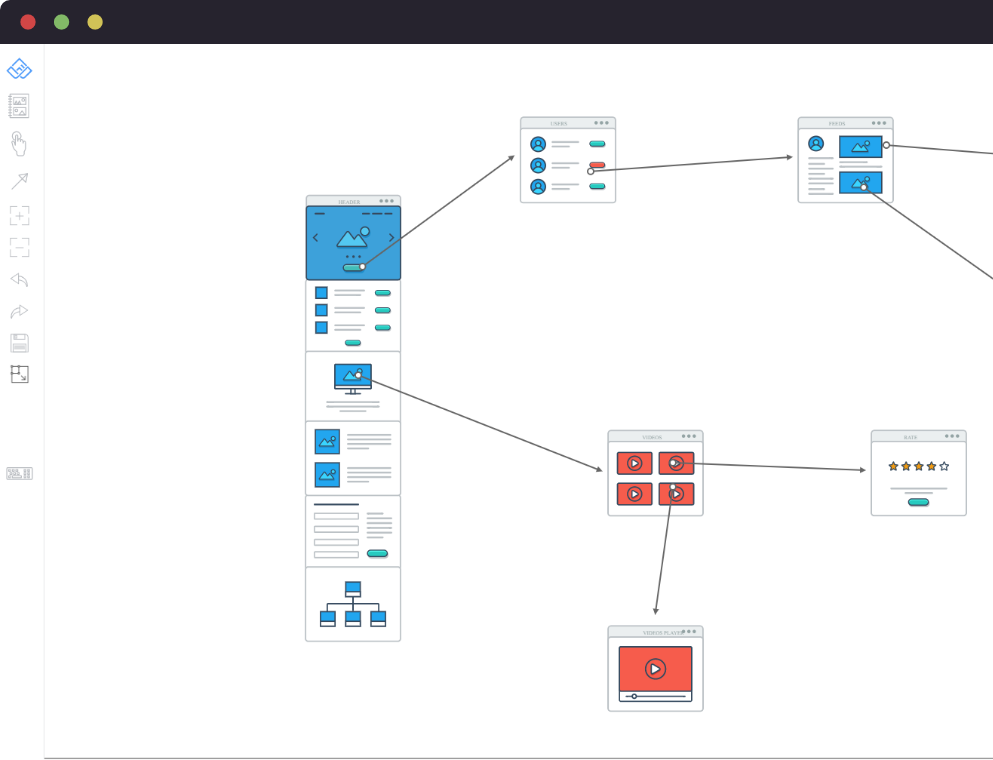993x760 pixels.
Task: Open the image library notebook icon
Action: pyautogui.click(x=19, y=106)
